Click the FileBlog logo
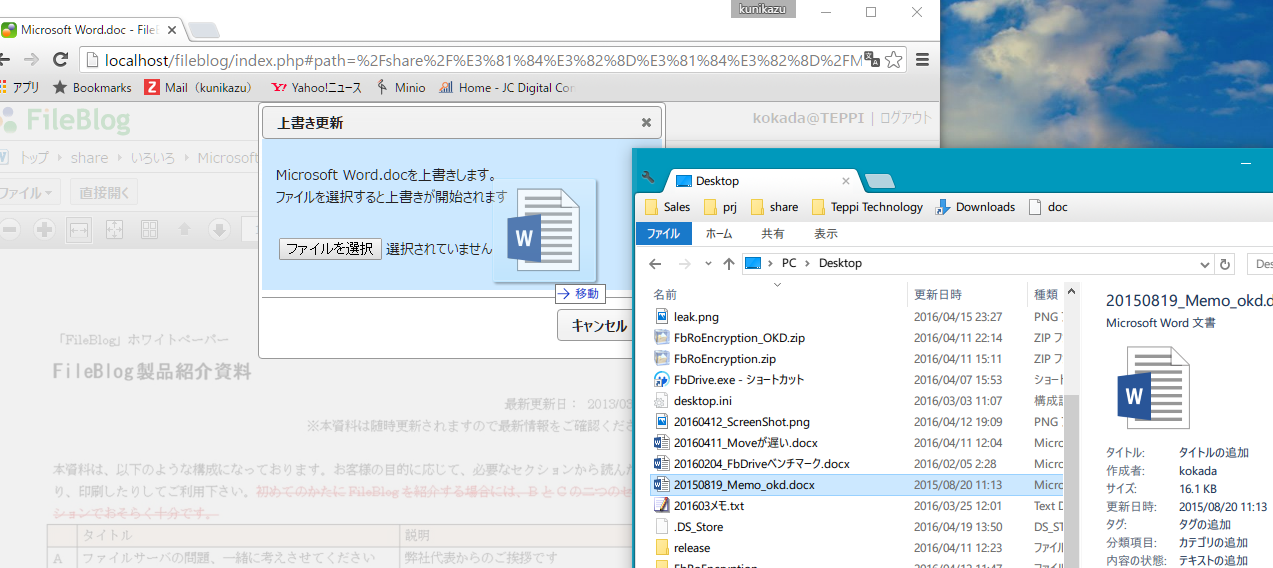 tap(66, 122)
